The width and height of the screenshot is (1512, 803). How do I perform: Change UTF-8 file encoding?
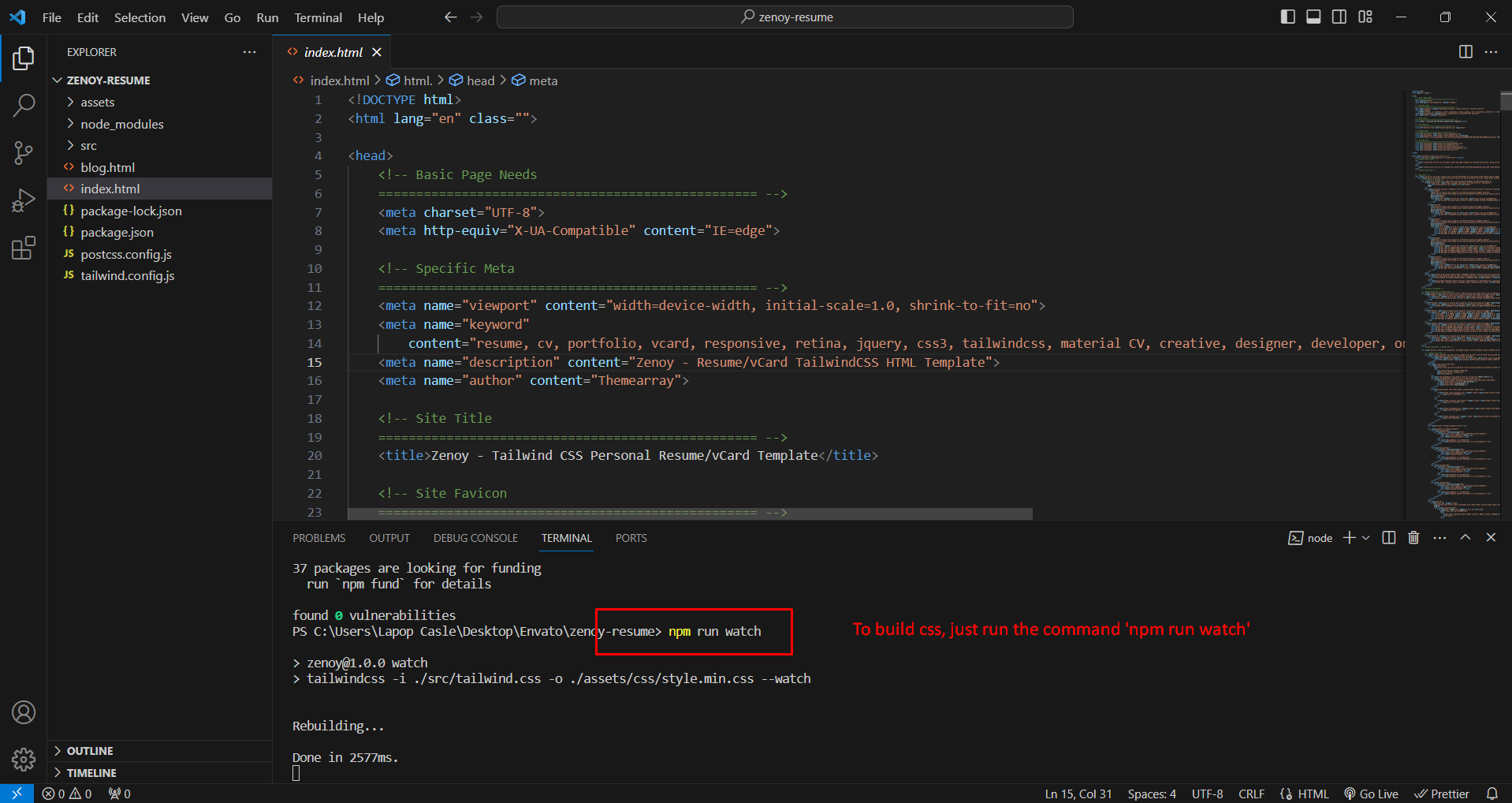[1208, 794]
